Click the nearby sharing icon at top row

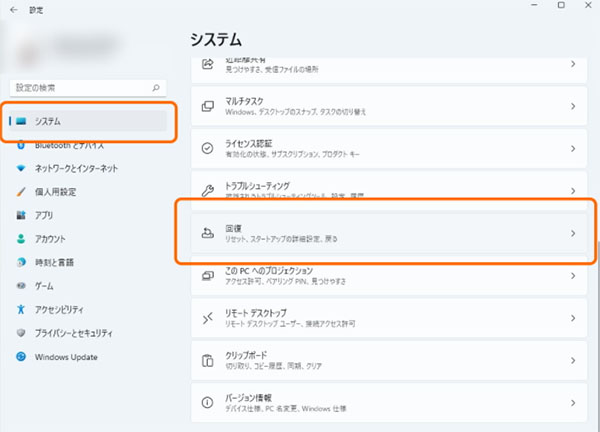tap(207, 64)
